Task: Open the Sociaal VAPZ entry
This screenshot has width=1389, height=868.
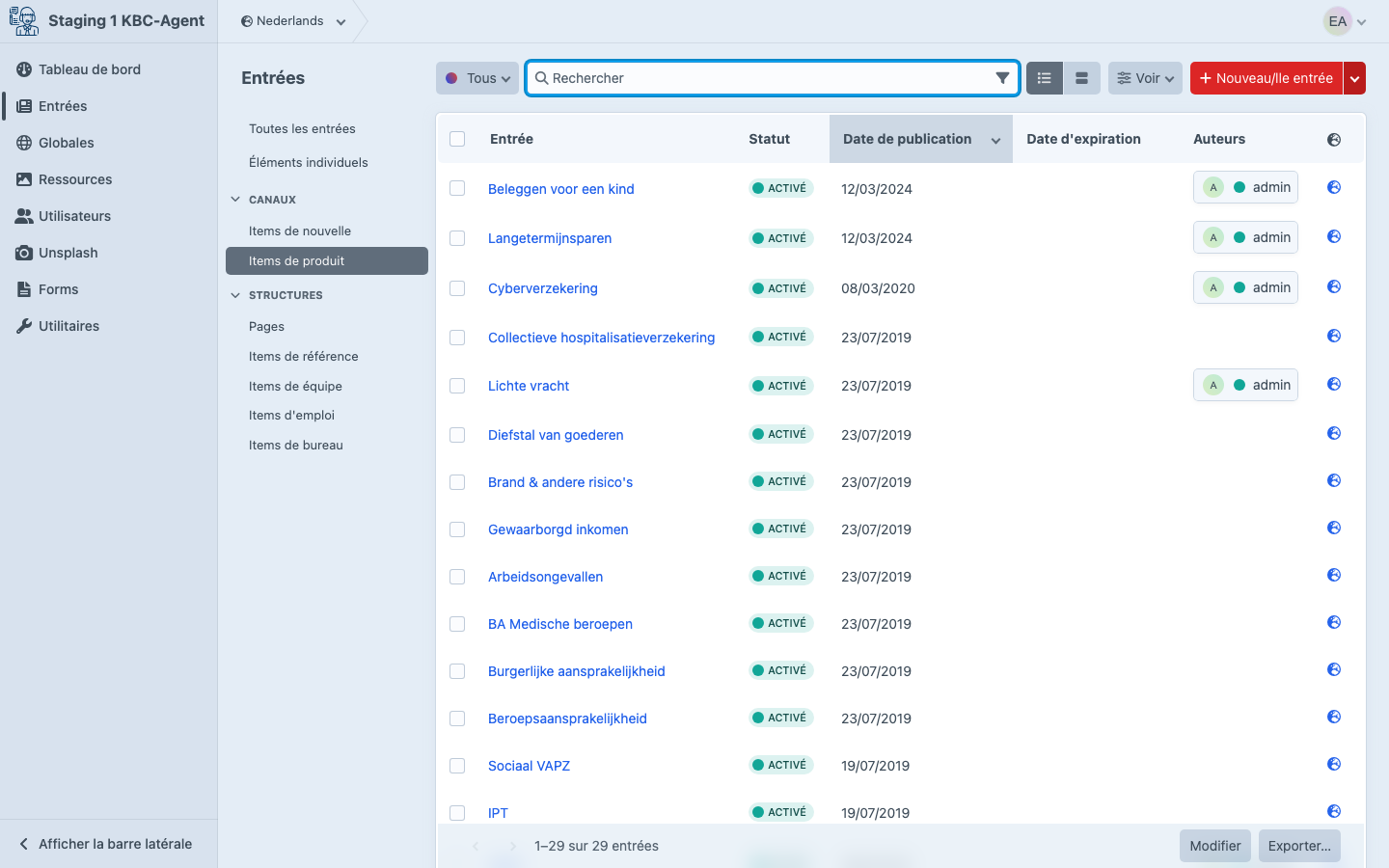Action: coord(529,766)
